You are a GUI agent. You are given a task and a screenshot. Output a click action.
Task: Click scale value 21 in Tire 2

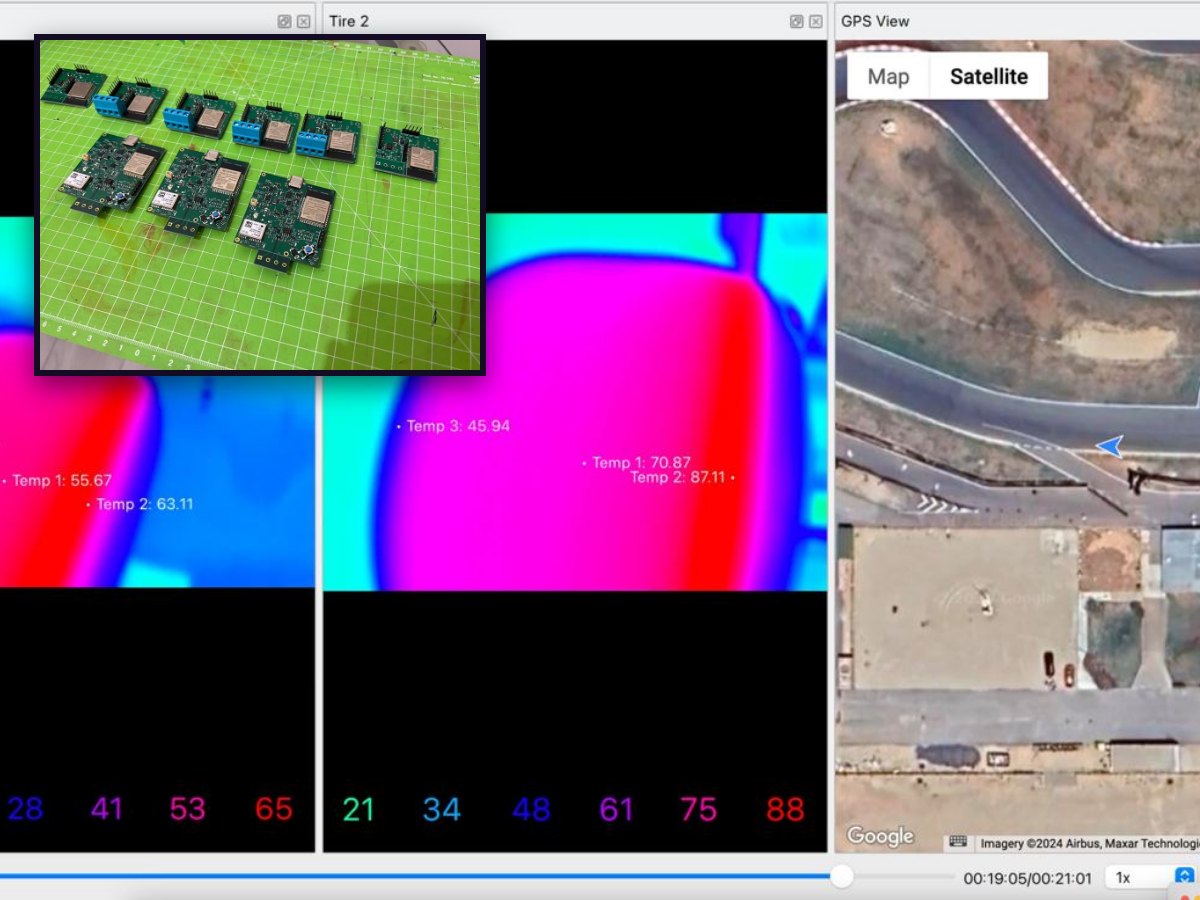click(x=358, y=810)
